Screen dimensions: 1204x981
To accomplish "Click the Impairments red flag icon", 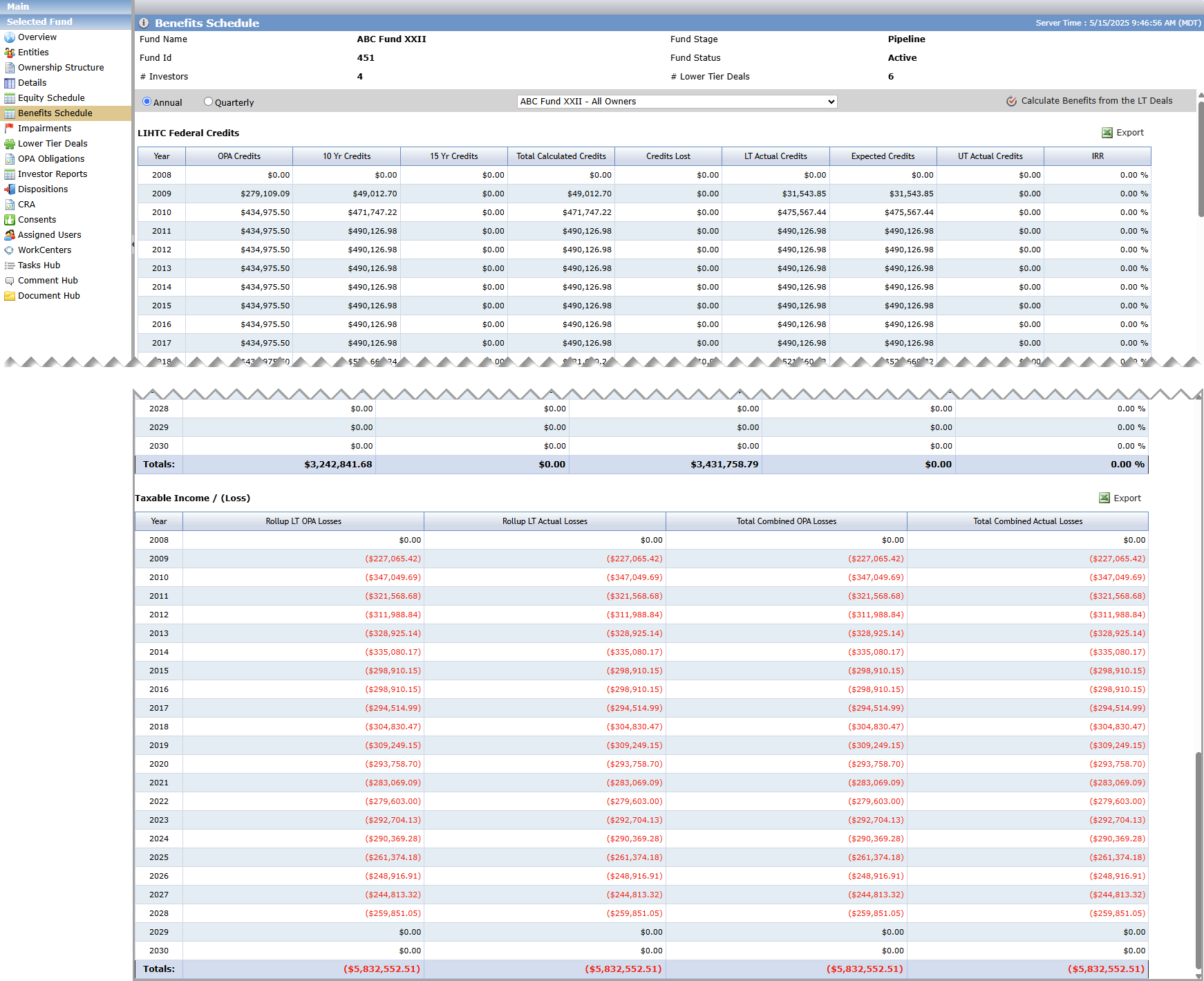I will tap(10, 129).
